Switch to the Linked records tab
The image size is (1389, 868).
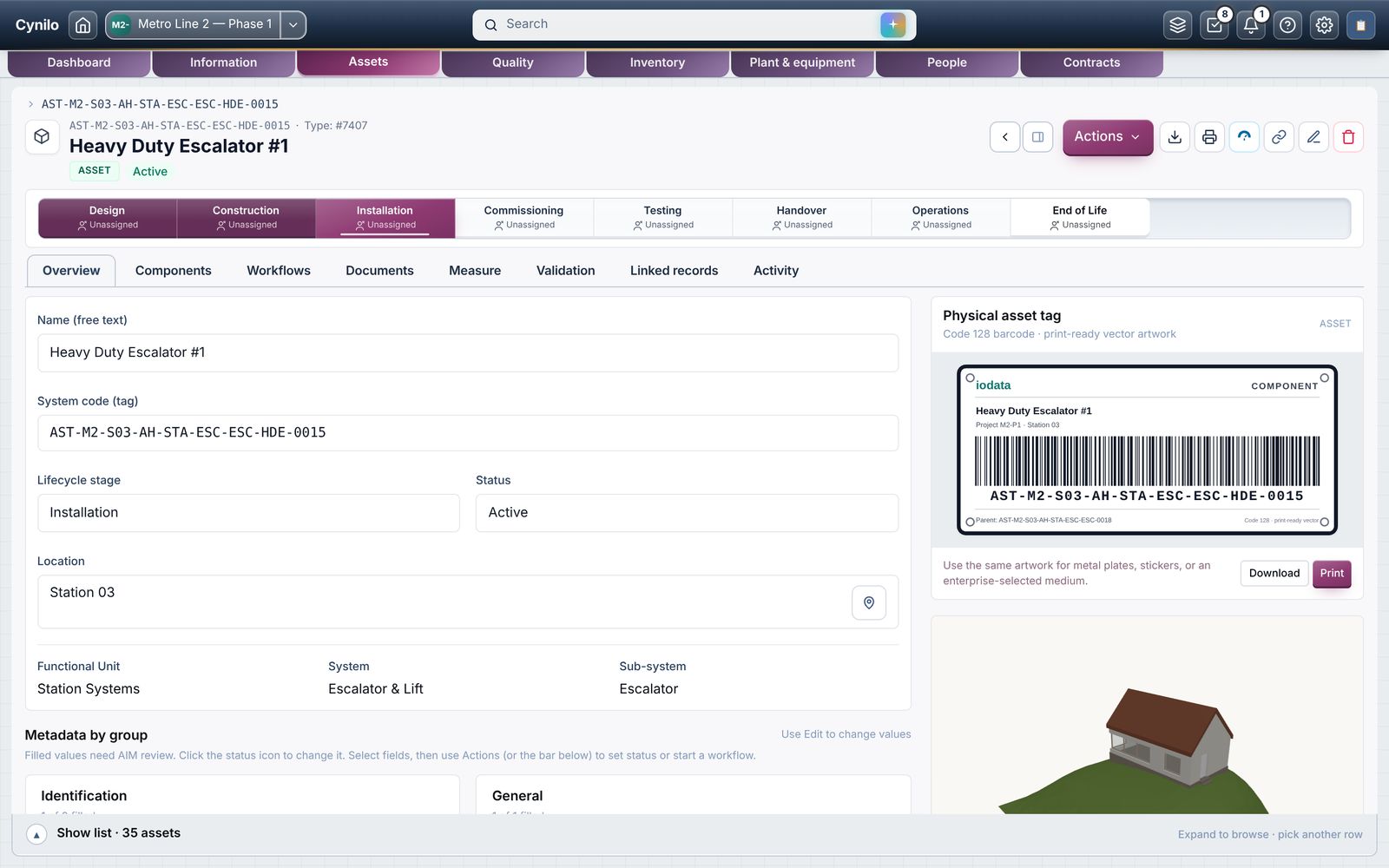click(675, 271)
